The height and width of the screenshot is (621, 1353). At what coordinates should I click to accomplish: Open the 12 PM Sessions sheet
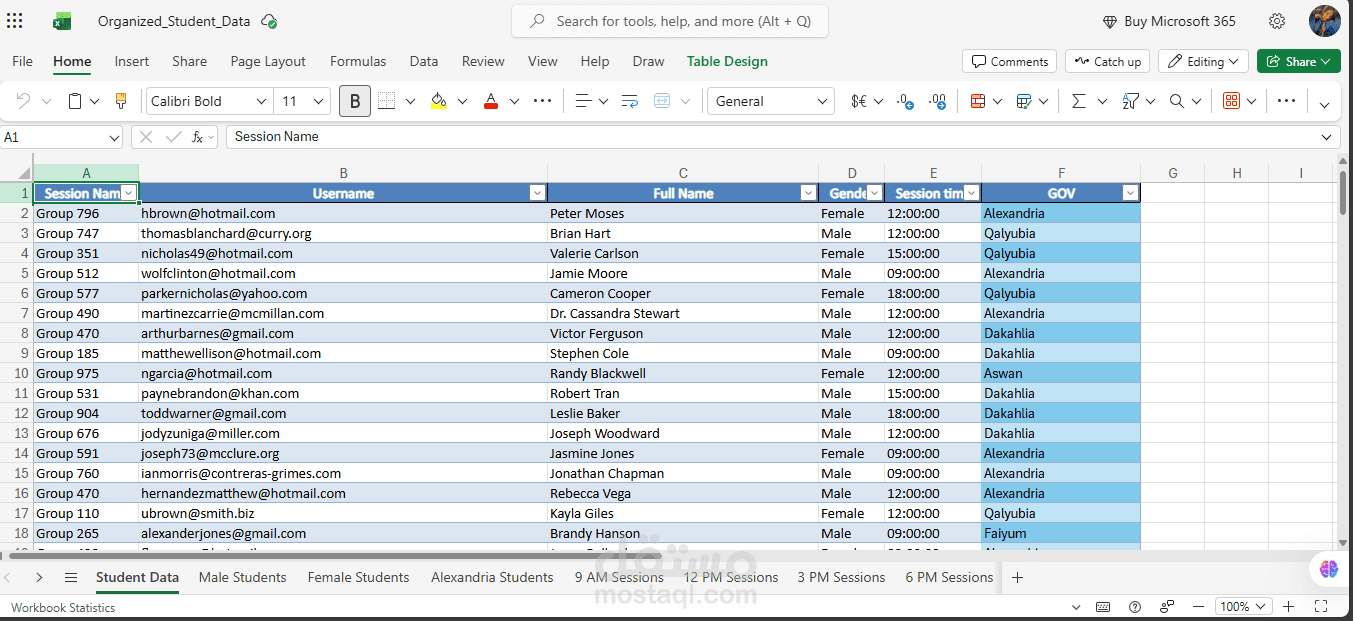click(731, 577)
